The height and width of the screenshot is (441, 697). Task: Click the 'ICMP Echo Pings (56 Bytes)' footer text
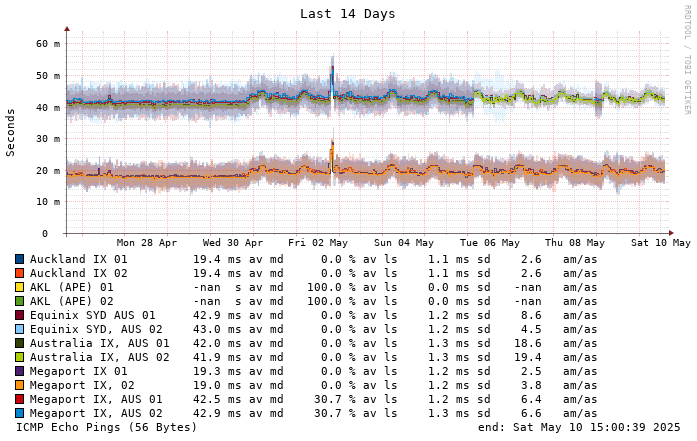pyautogui.click(x=106, y=427)
